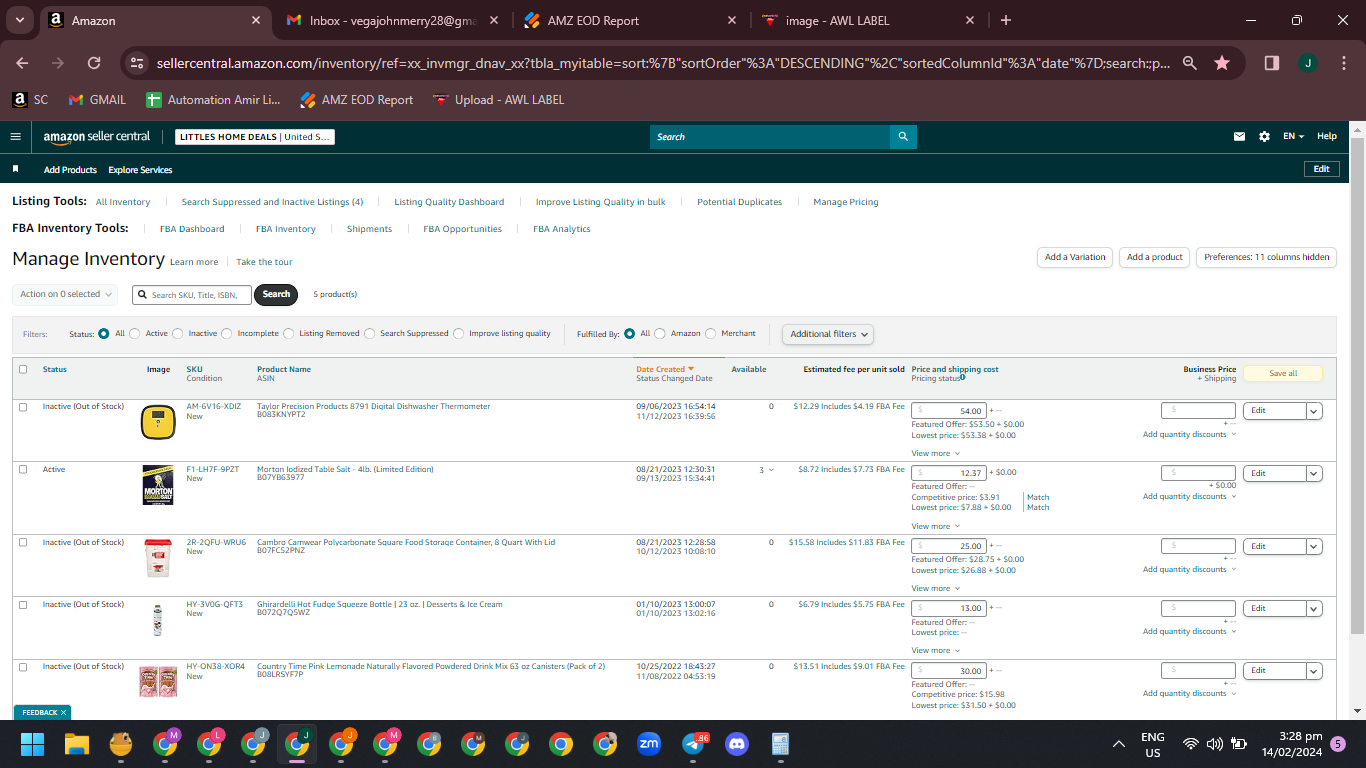
Task: Select the Active status filter radio
Action: pos(135,334)
